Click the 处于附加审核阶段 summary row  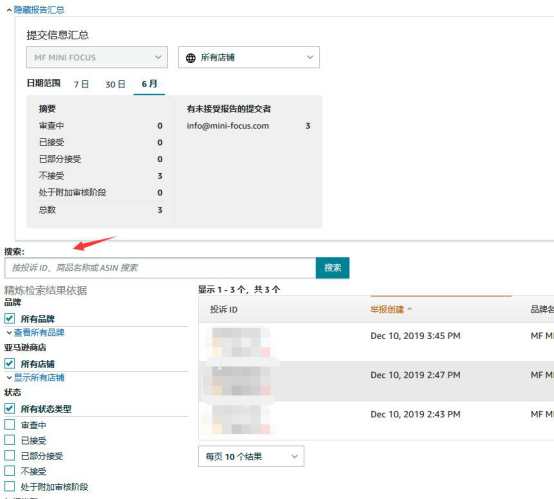point(101,193)
